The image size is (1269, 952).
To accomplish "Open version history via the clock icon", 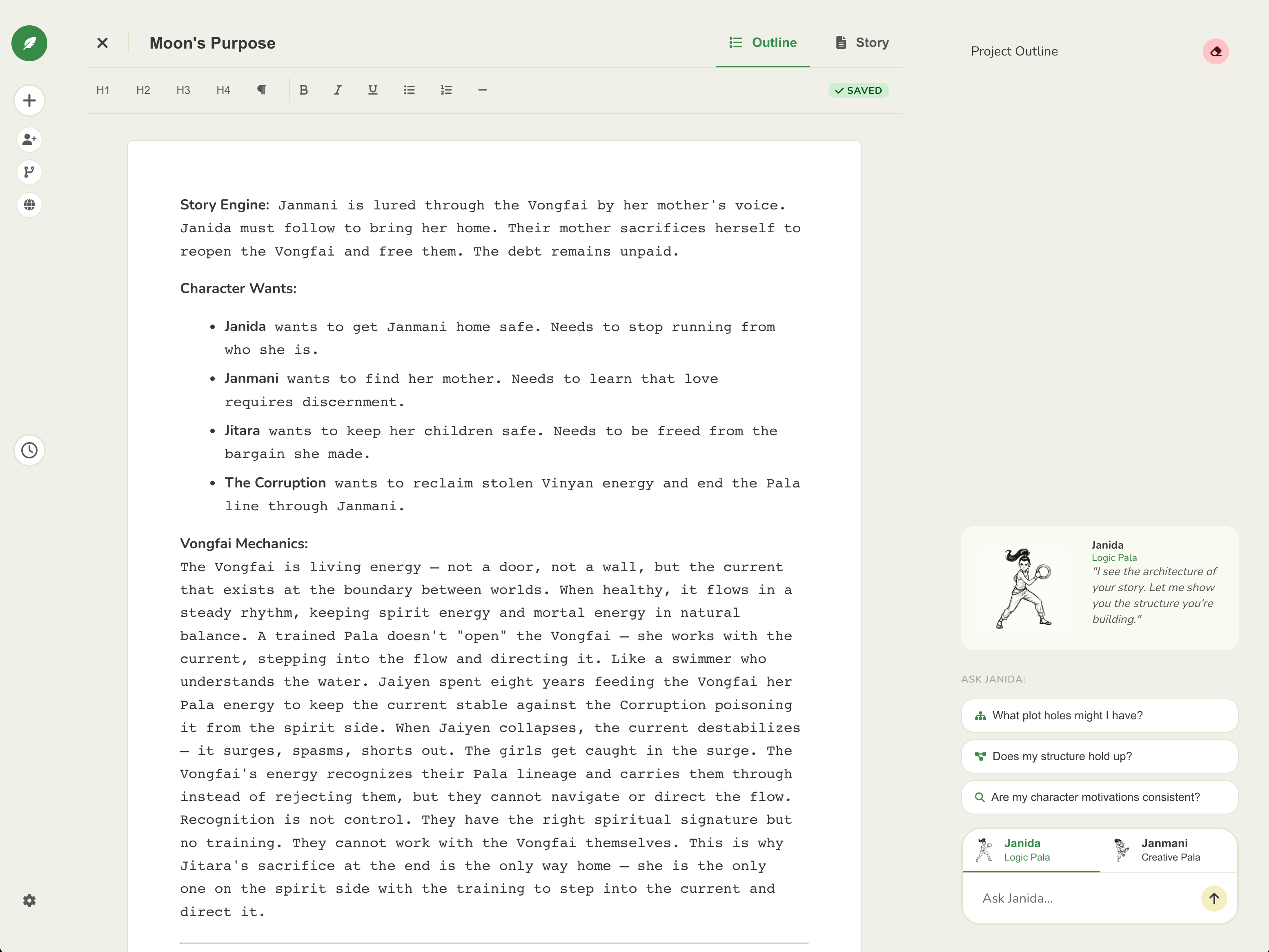I will click(x=29, y=450).
